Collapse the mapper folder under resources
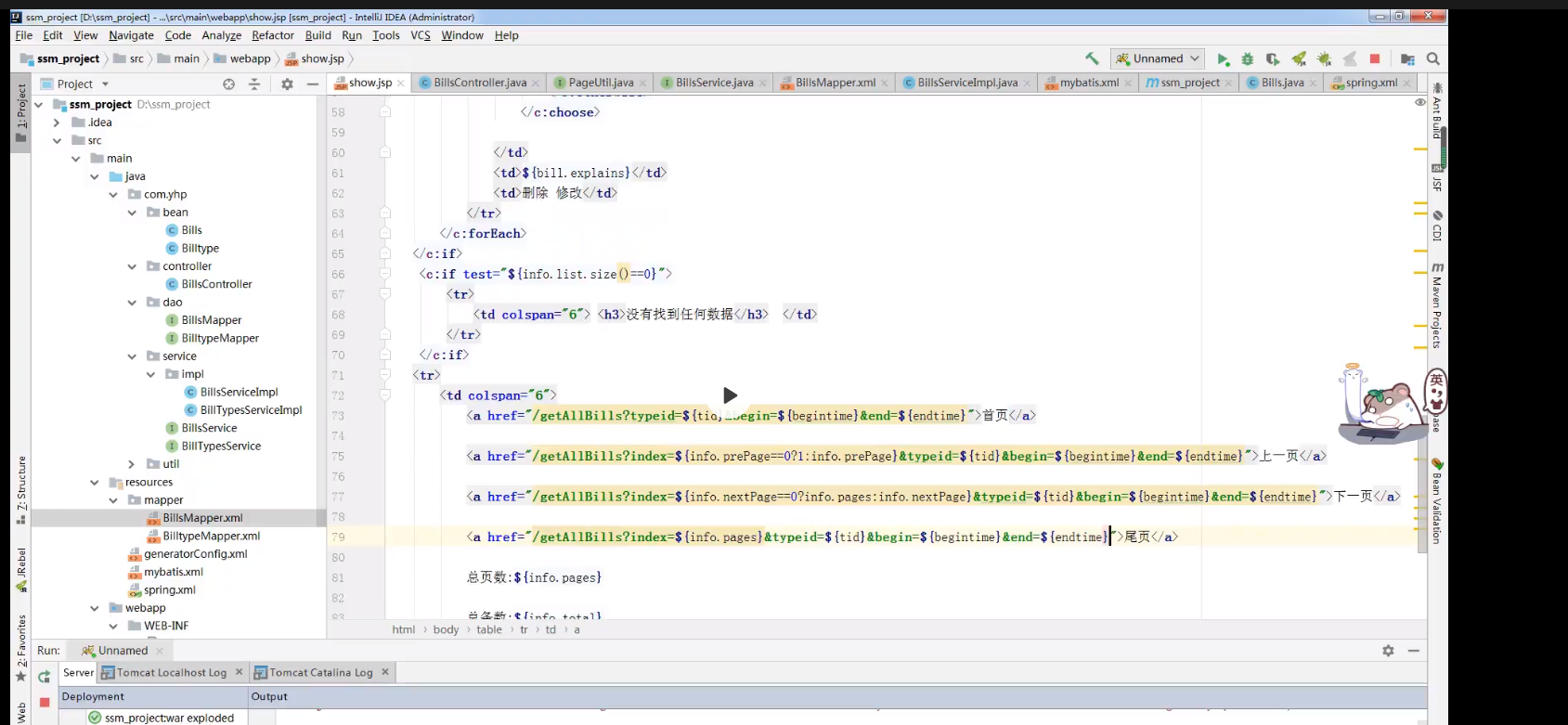The height and width of the screenshot is (725, 1568). coord(113,500)
